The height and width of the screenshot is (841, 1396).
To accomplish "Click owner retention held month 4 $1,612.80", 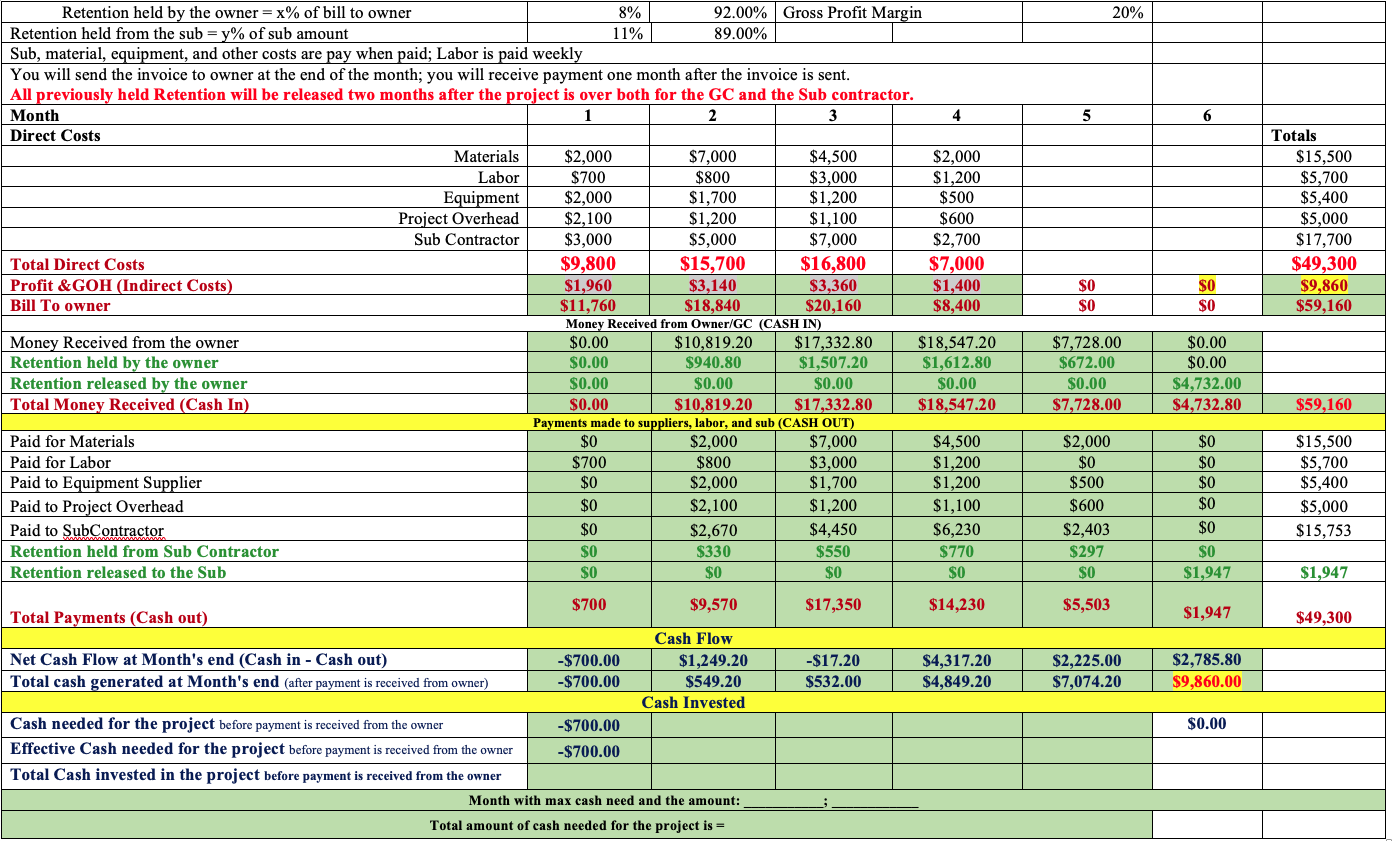I will pos(956,362).
